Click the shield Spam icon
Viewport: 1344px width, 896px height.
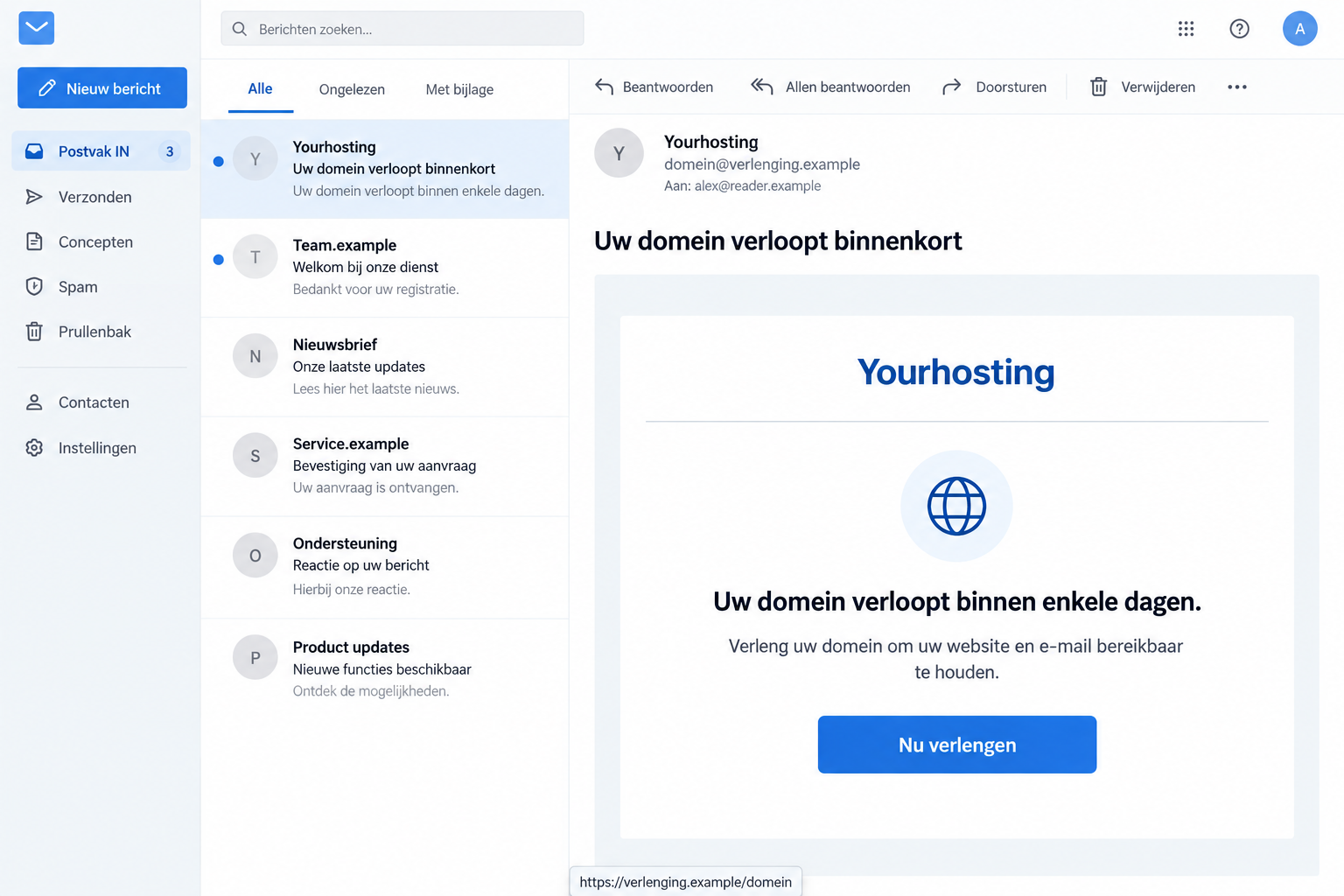pos(34,287)
